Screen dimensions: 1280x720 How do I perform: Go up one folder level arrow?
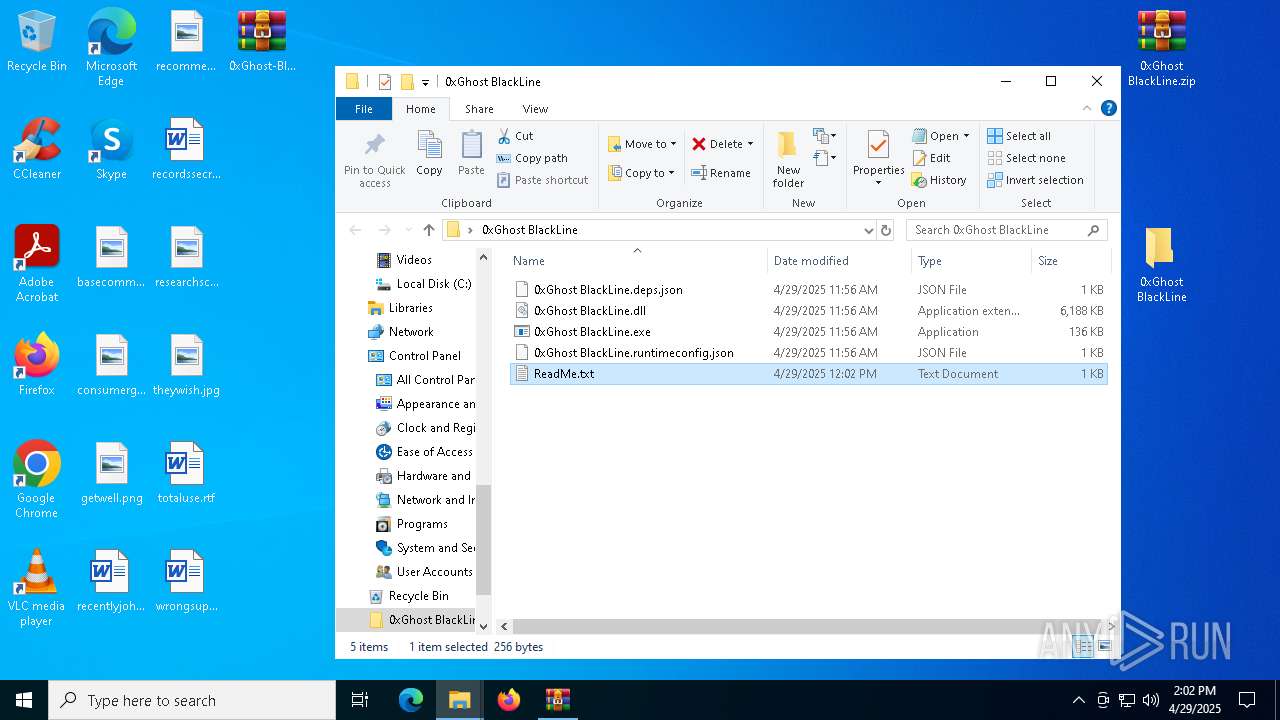point(429,230)
